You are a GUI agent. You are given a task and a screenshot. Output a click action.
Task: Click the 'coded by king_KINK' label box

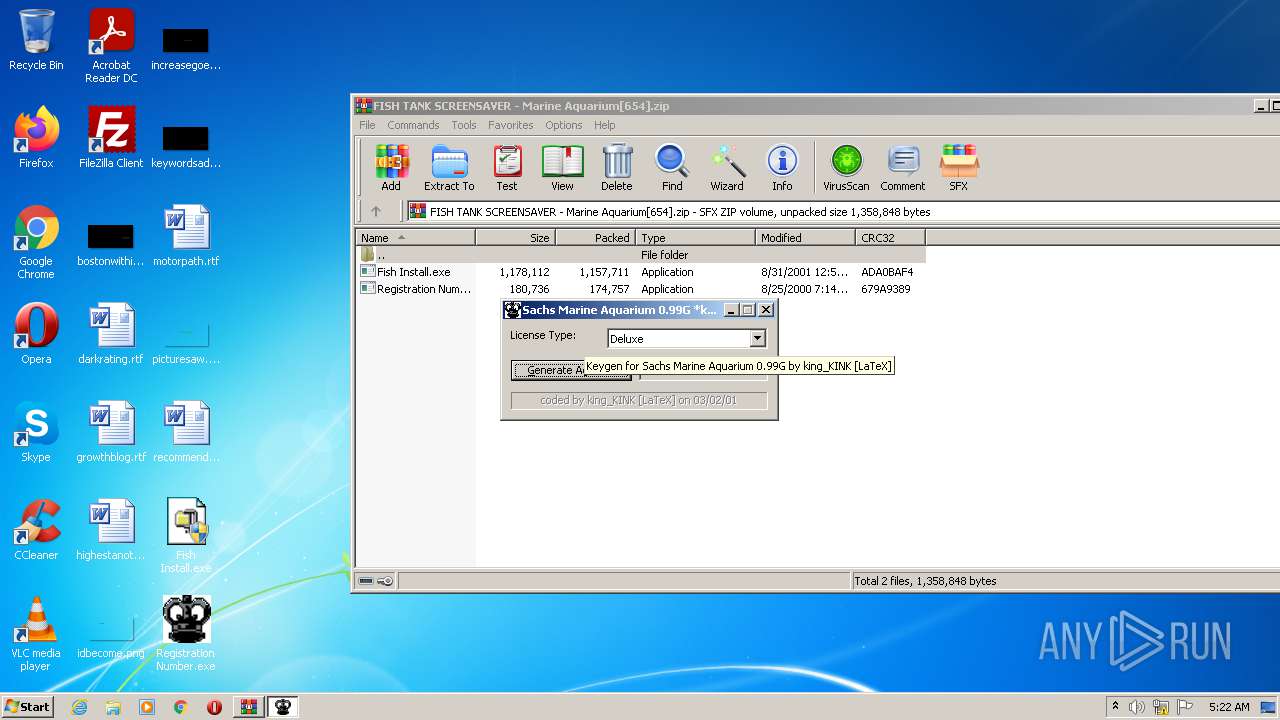pos(639,400)
